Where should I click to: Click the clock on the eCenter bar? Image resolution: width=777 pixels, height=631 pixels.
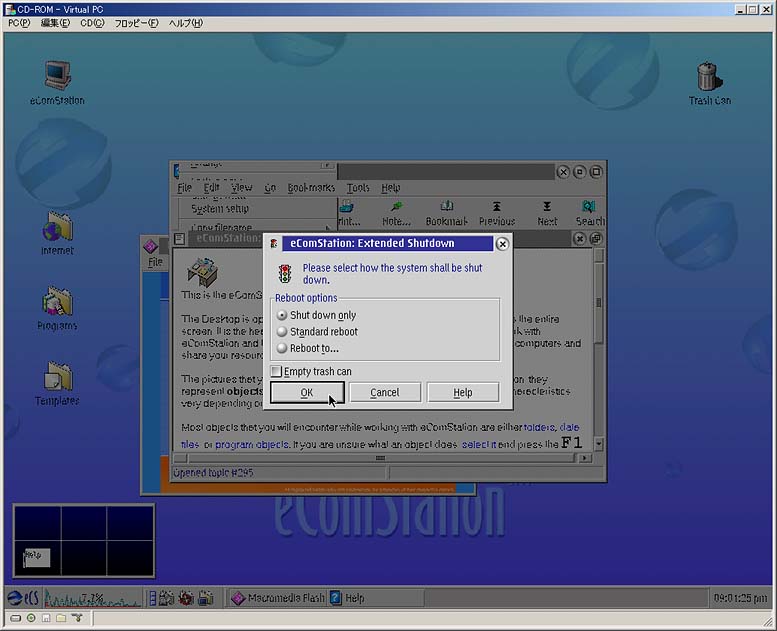point(740,598)
